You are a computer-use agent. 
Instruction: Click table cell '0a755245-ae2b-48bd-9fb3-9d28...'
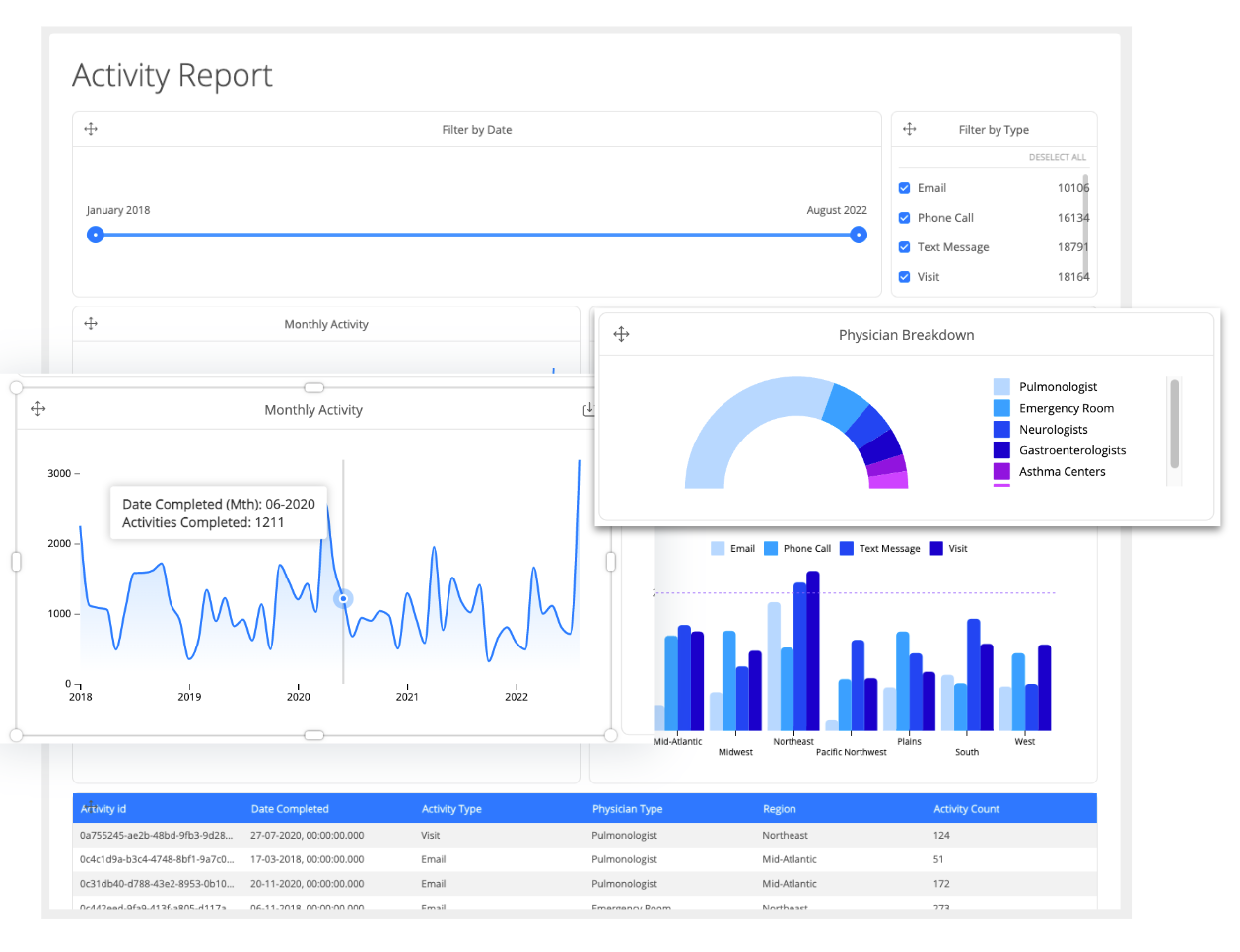(156, 835)
